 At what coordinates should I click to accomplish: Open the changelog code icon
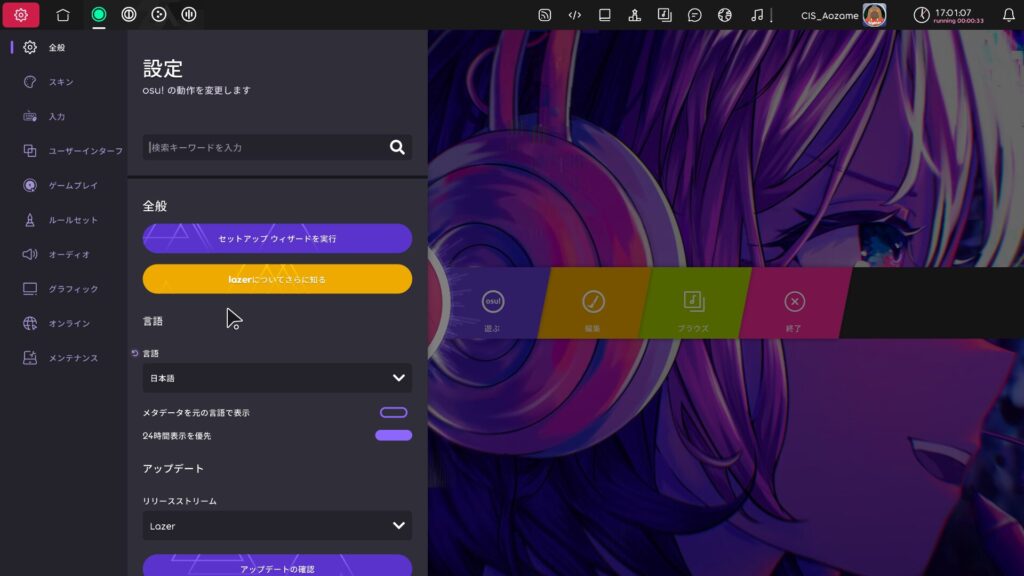(x=575, y=14)
